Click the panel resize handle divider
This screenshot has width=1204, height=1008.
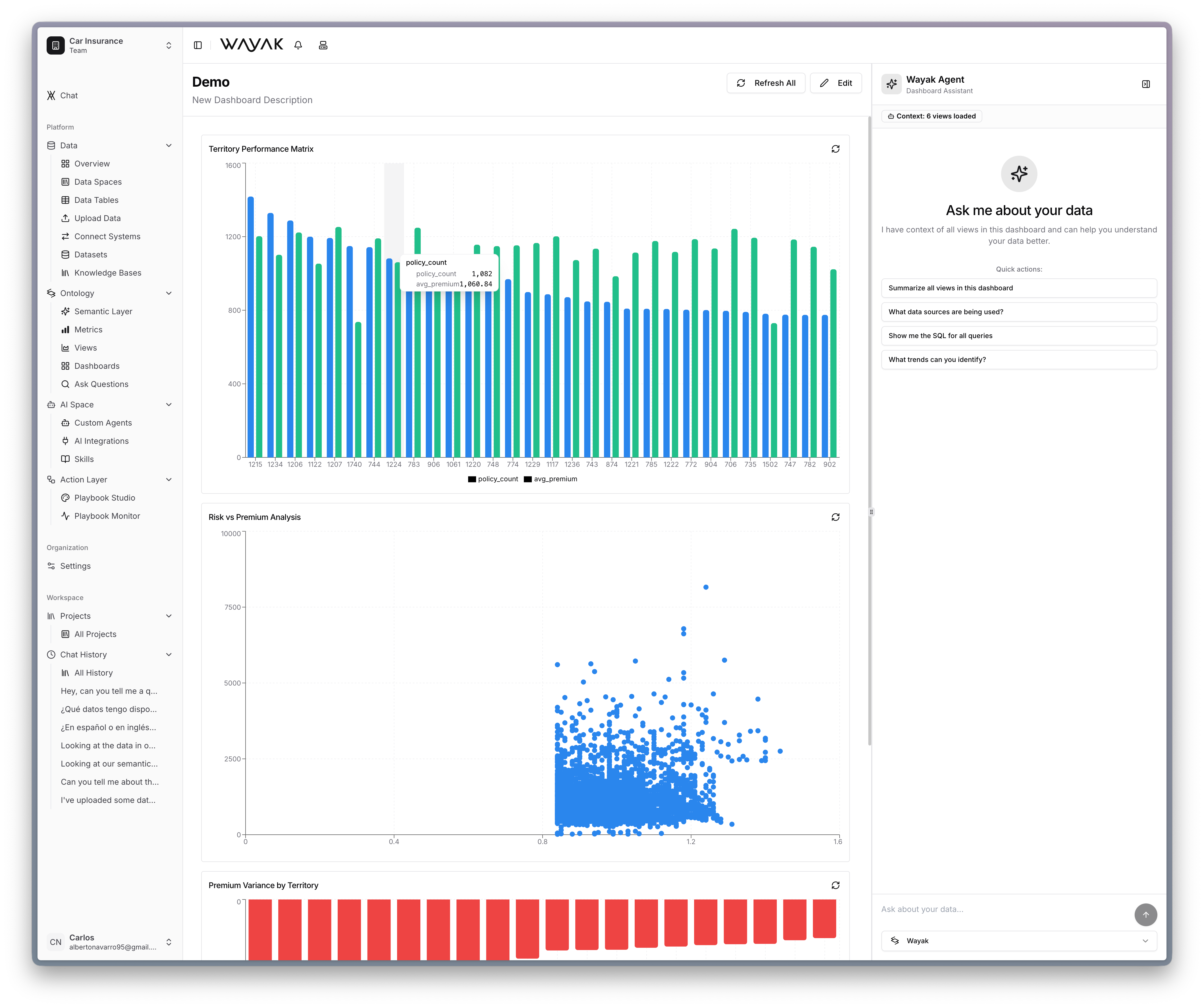pos(871,512)
